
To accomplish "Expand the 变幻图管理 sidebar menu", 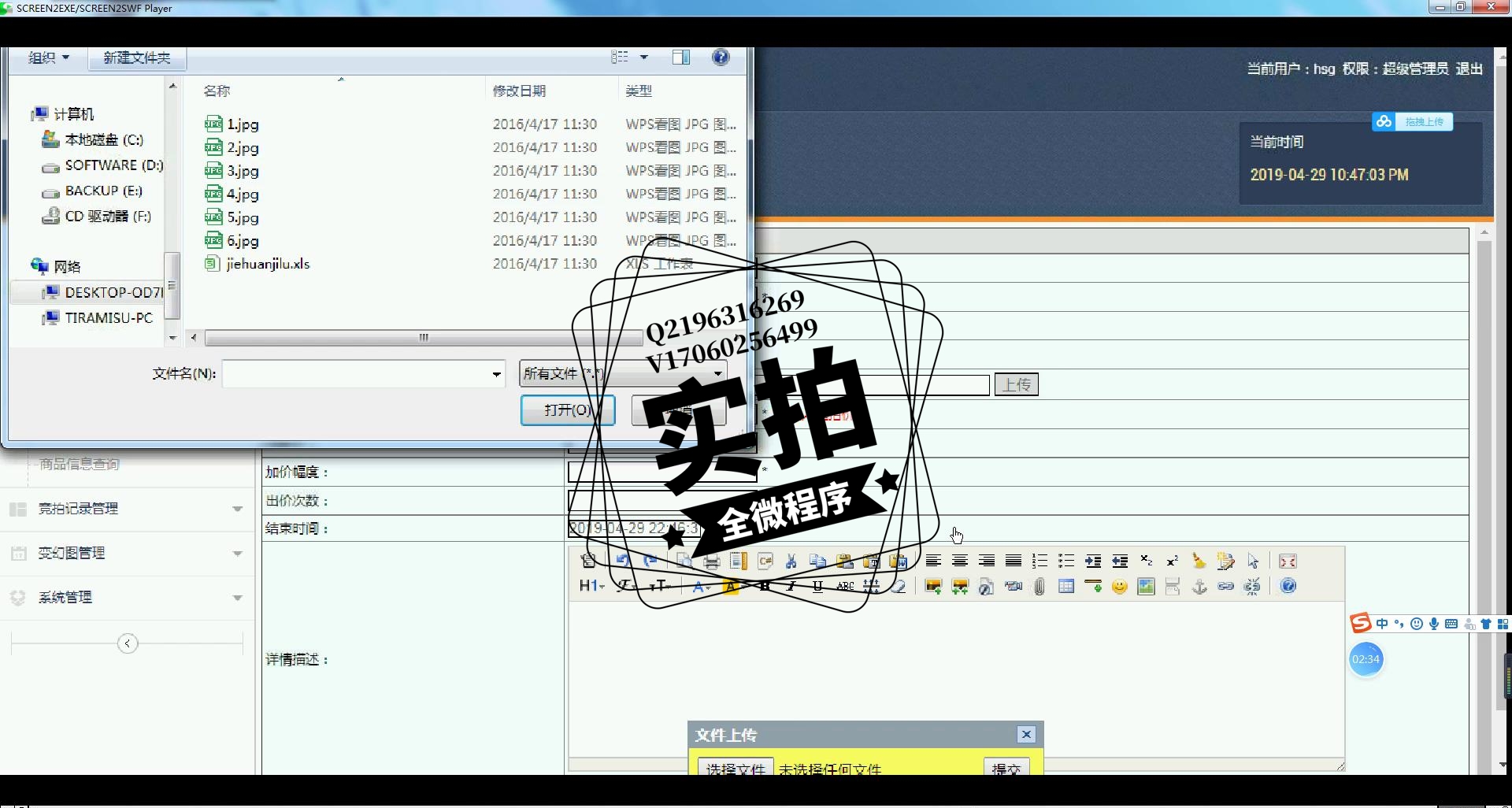I will (x=237, y=554).
